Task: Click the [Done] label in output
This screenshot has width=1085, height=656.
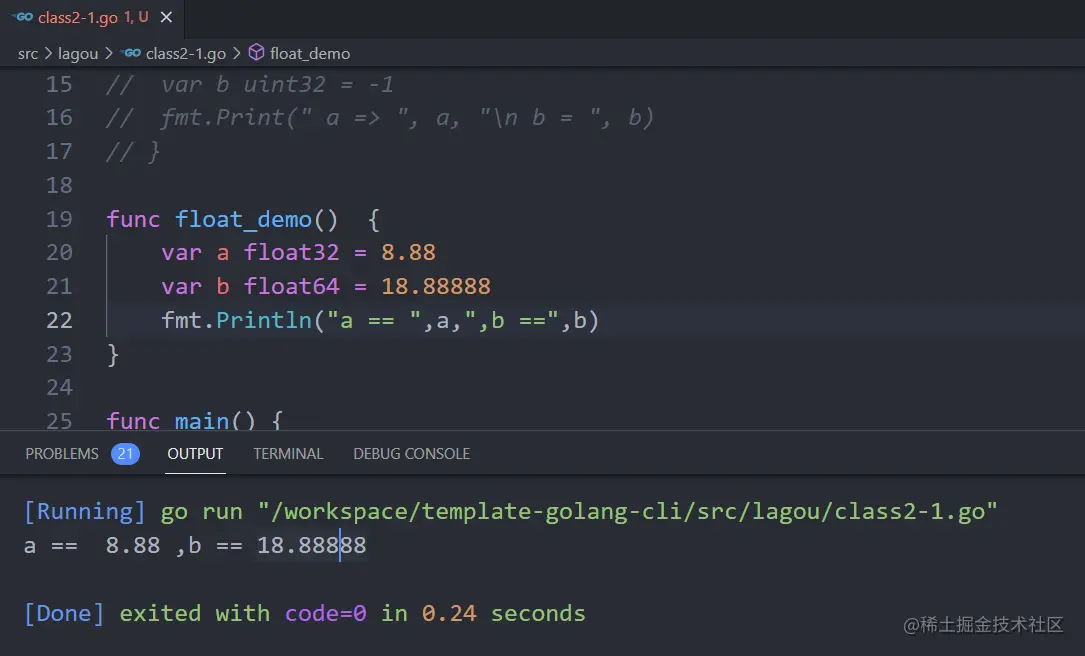Action: pos(64,613)
